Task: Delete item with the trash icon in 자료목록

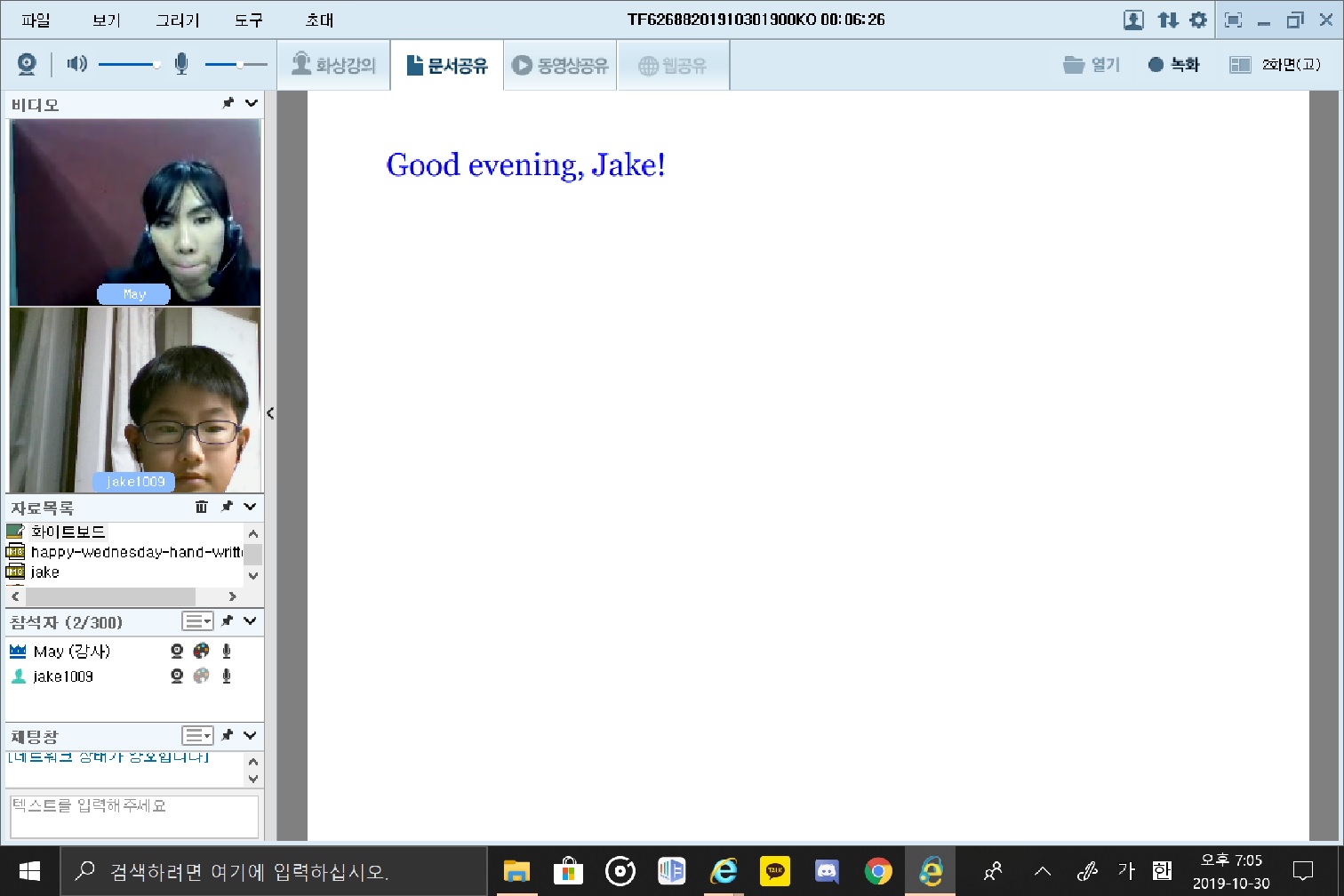Action: pos(202,507)
